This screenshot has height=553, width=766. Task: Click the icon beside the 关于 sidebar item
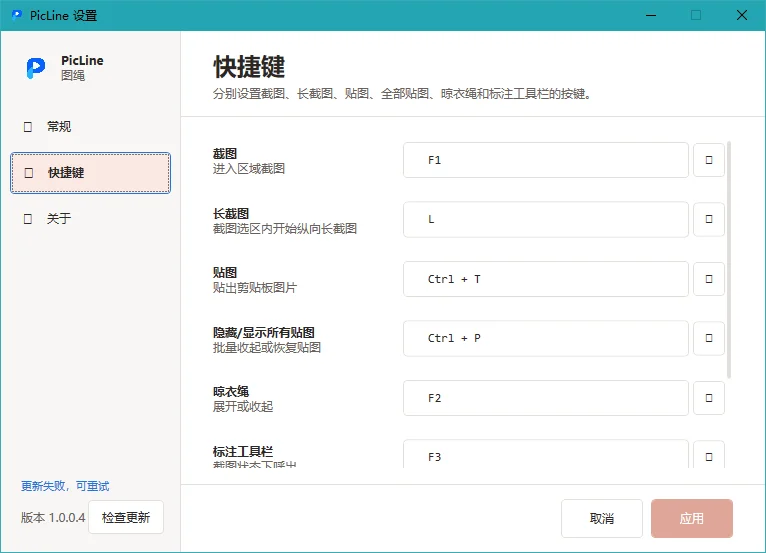28,219
